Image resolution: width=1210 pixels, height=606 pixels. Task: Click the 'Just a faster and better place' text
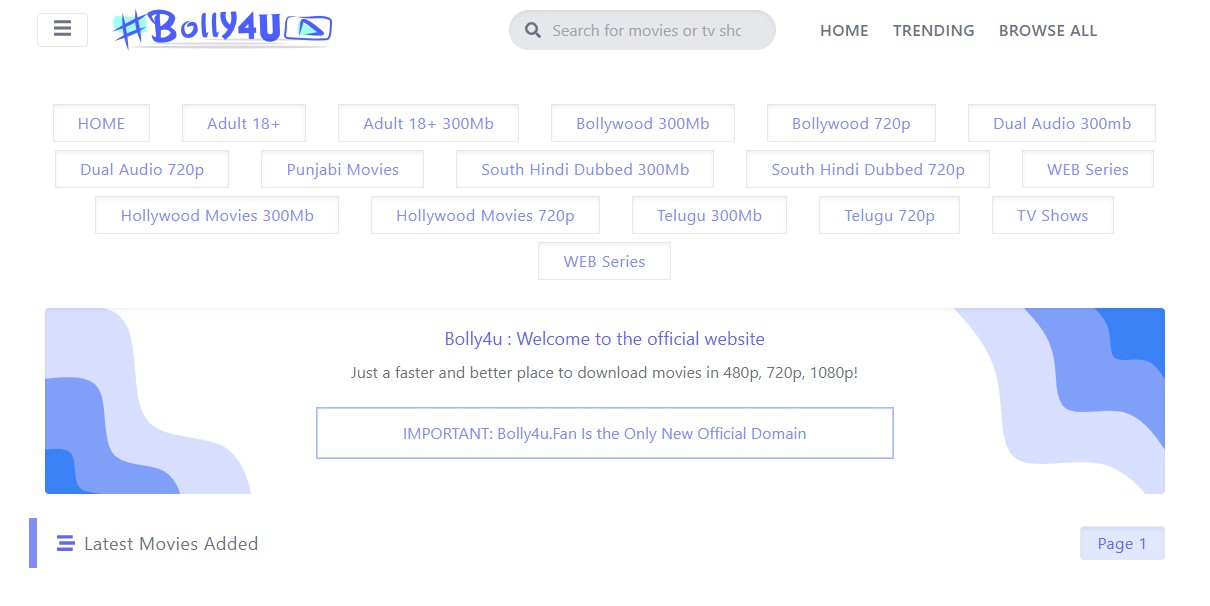[x=604, y=372]
